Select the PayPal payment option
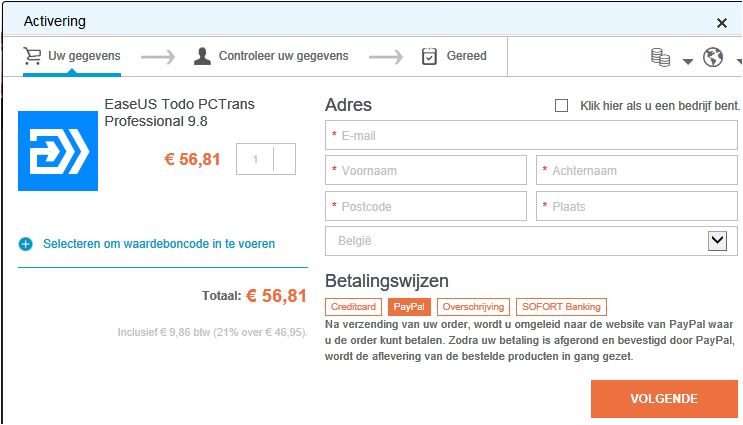743x425 pixels. (x=408, y=307)
